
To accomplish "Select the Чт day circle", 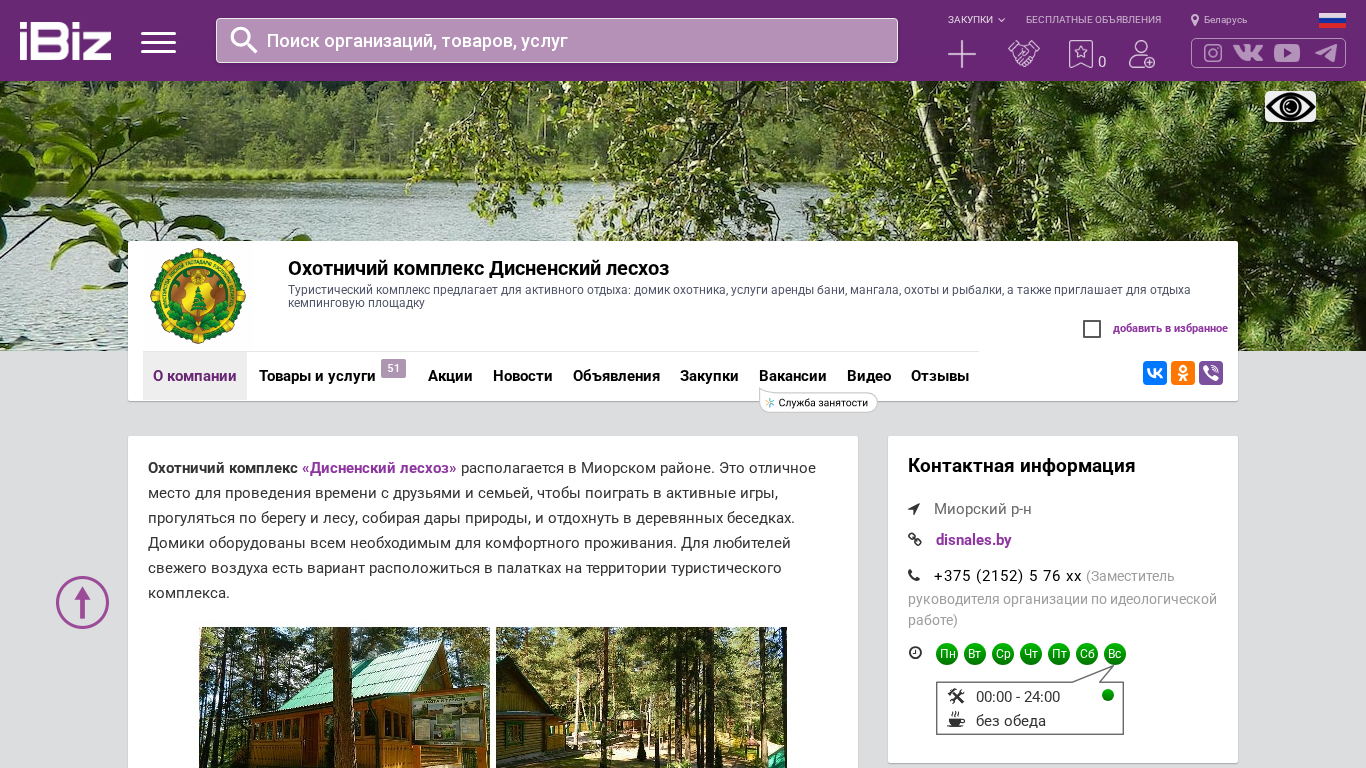I will click(x=1031, y=654).
